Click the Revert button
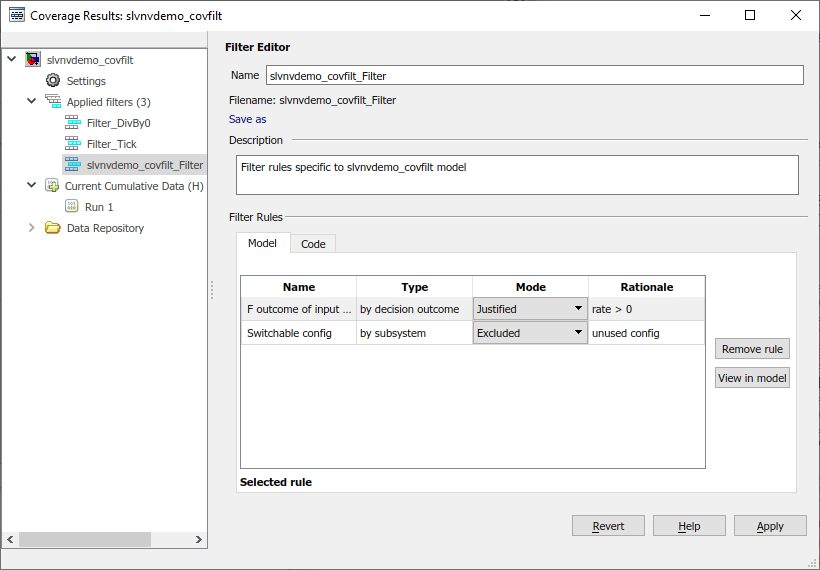The image size is (820, 570). [x=608, y=526]
